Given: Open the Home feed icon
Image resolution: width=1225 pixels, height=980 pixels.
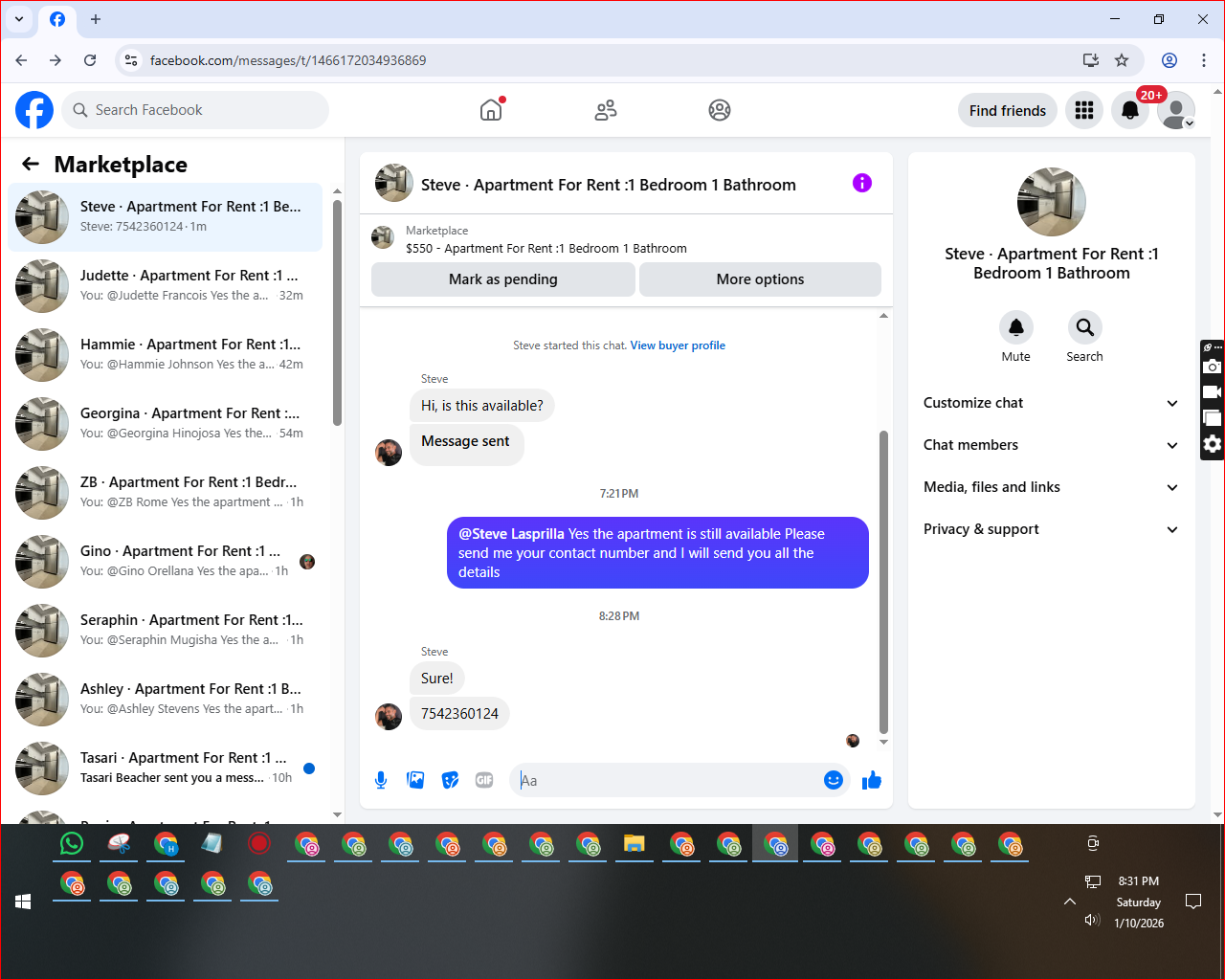Looking at the screenshot, I should pyautogui.click(x=491, y=110).
